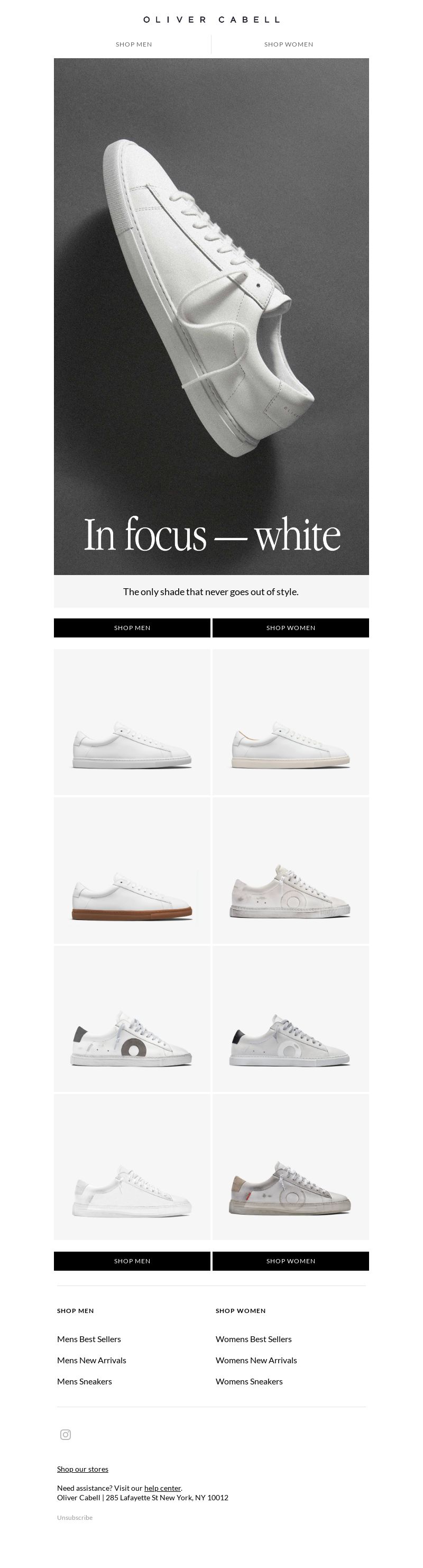This screenshot has height=1568, width=423.
Task: Open the gum-sole white sneaker thumbnail
Action: (132, 870)
